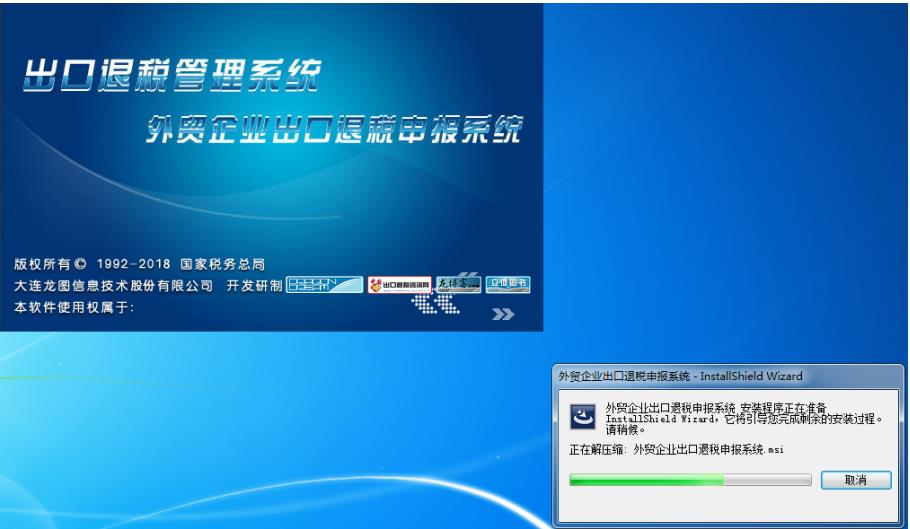The width and height of the screenshot is (910, 529).
Task: Click the InstallShield installer icon in dialog
Action: (x=583, y=416)
